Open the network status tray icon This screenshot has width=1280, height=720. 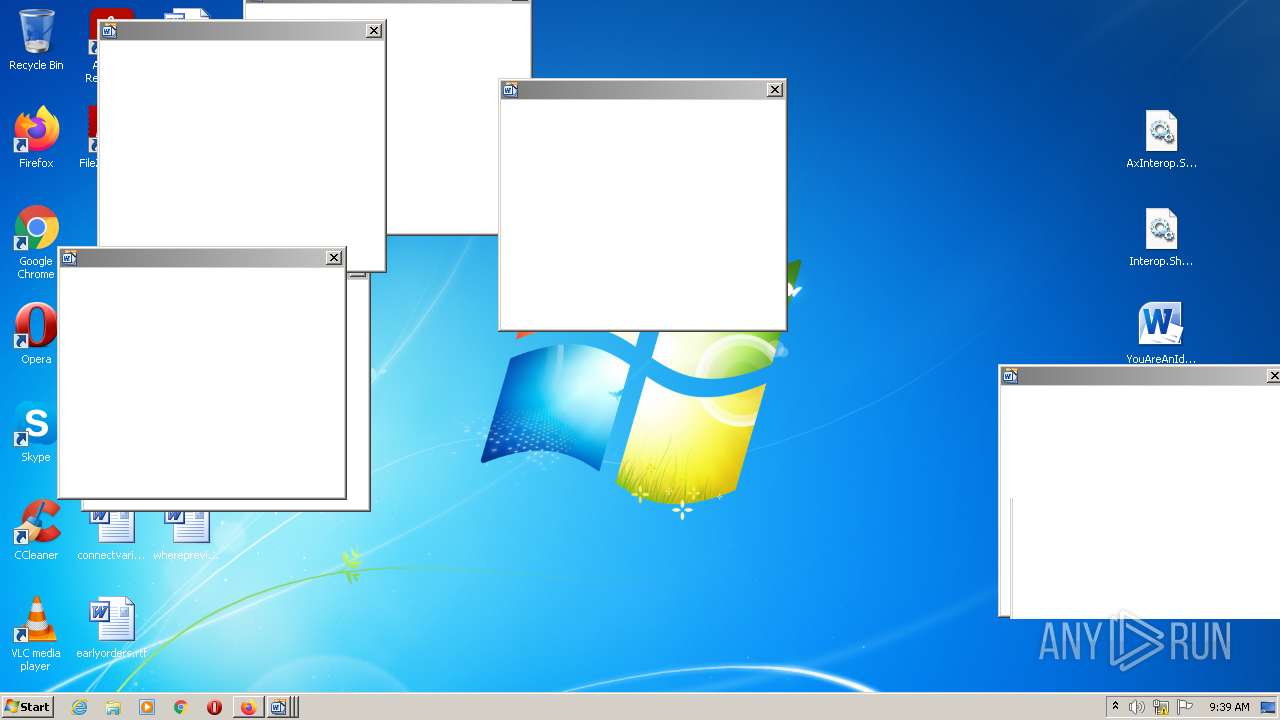pyautogui.click(x=1161, y=707)
